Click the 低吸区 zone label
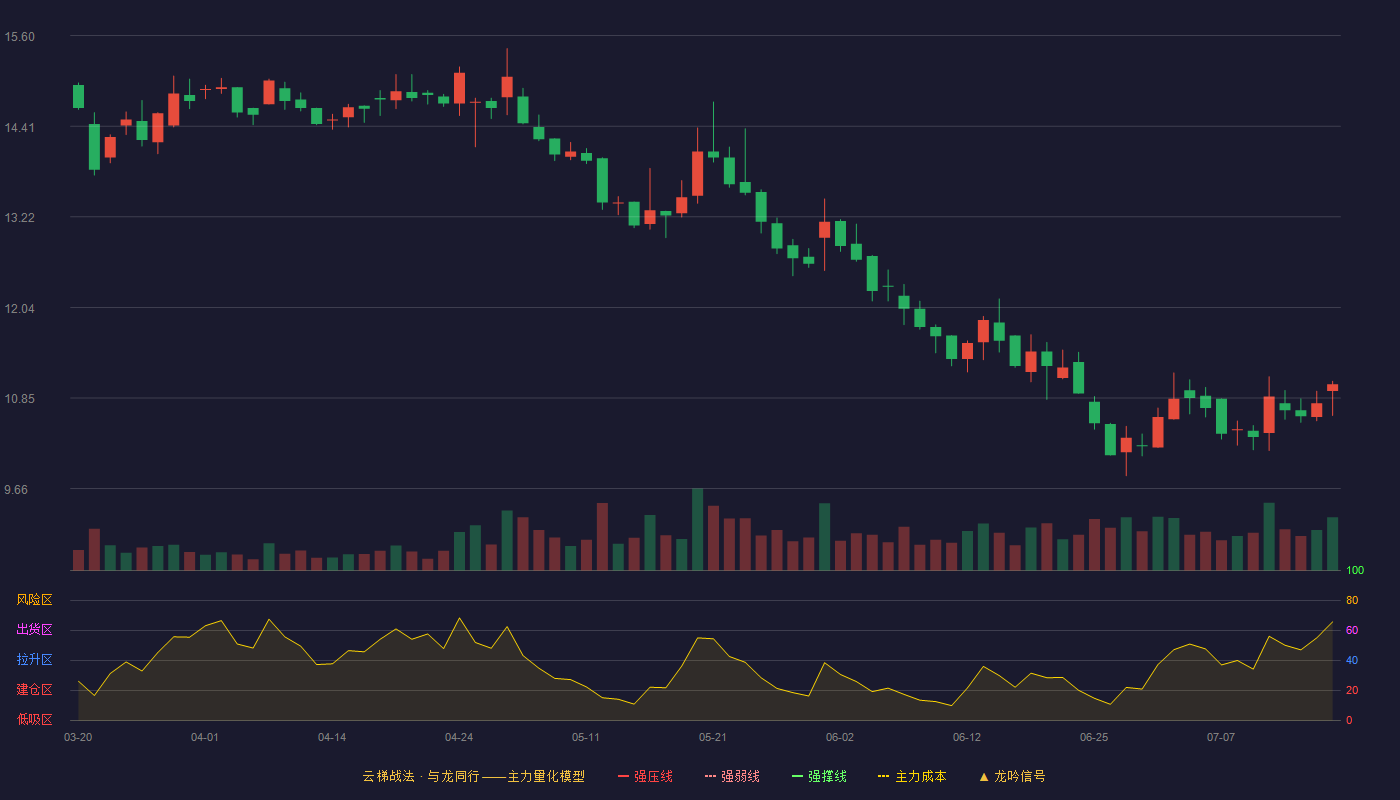This screenshot has height=800, width=1400. (34, 720)
